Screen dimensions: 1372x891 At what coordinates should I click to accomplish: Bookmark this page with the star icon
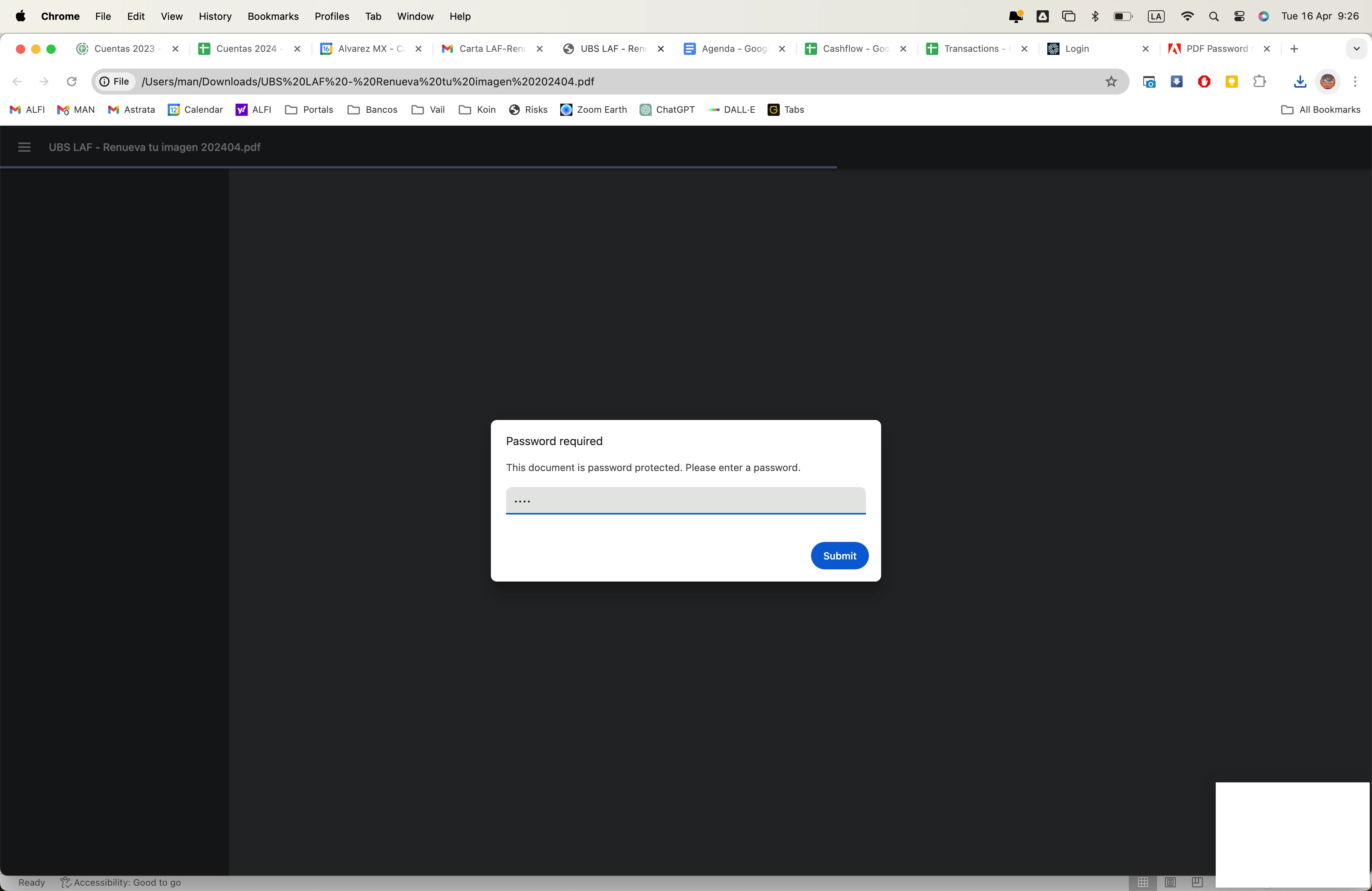click(x=1111, y=82)
